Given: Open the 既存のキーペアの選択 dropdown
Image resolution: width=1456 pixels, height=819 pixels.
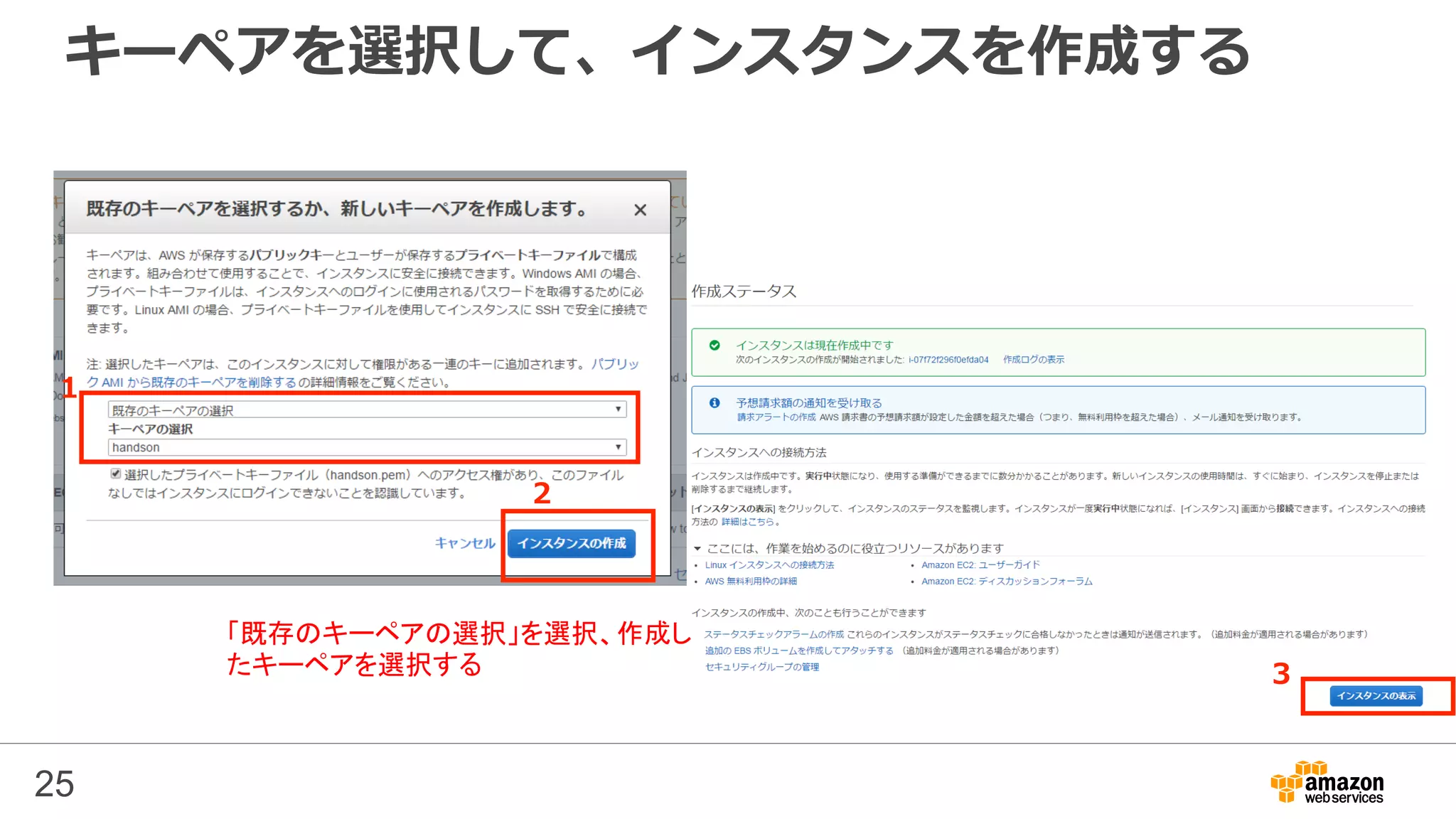Looking at the screenshot, I should pos(367,409).
